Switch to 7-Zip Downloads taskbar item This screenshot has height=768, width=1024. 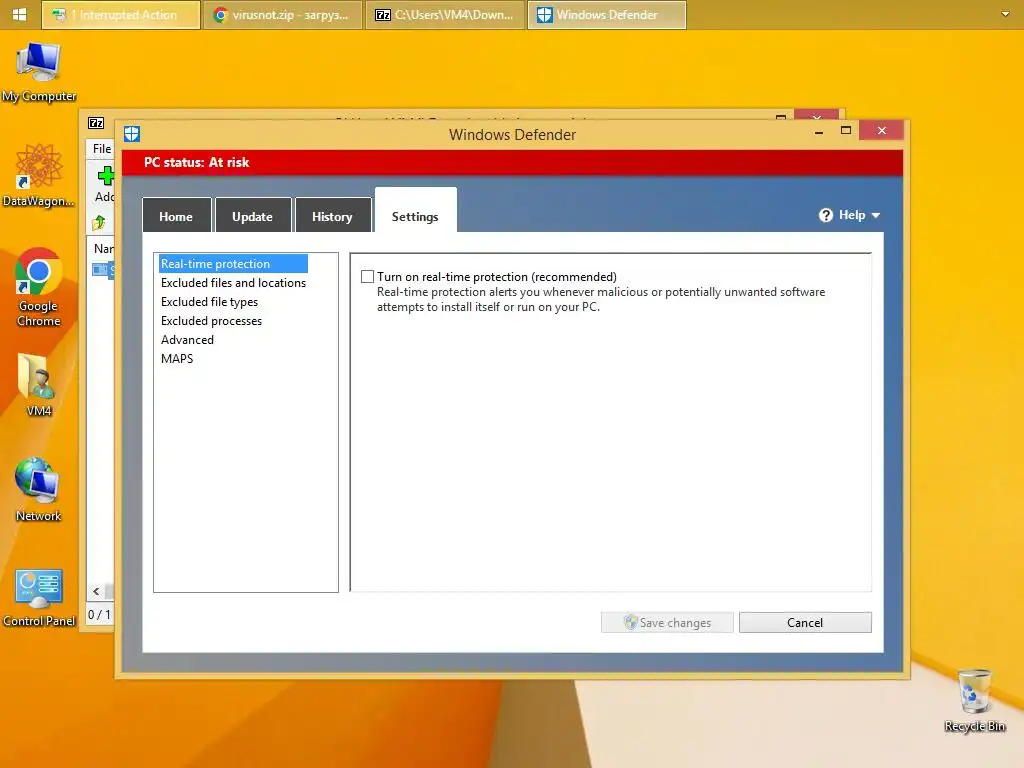tap(445, 14)
